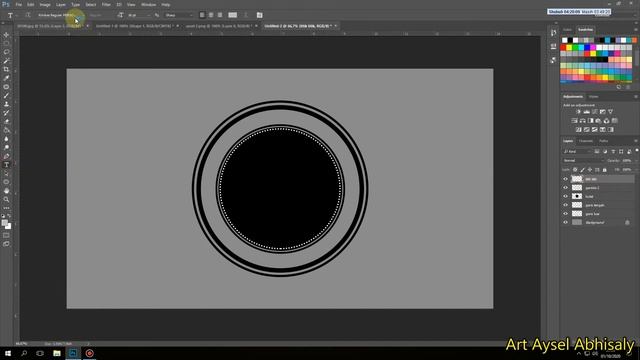Screen dimensions: 640x360
Task: Open the font size dropdown
Action: pyautogui.click(x=139, y=15)
